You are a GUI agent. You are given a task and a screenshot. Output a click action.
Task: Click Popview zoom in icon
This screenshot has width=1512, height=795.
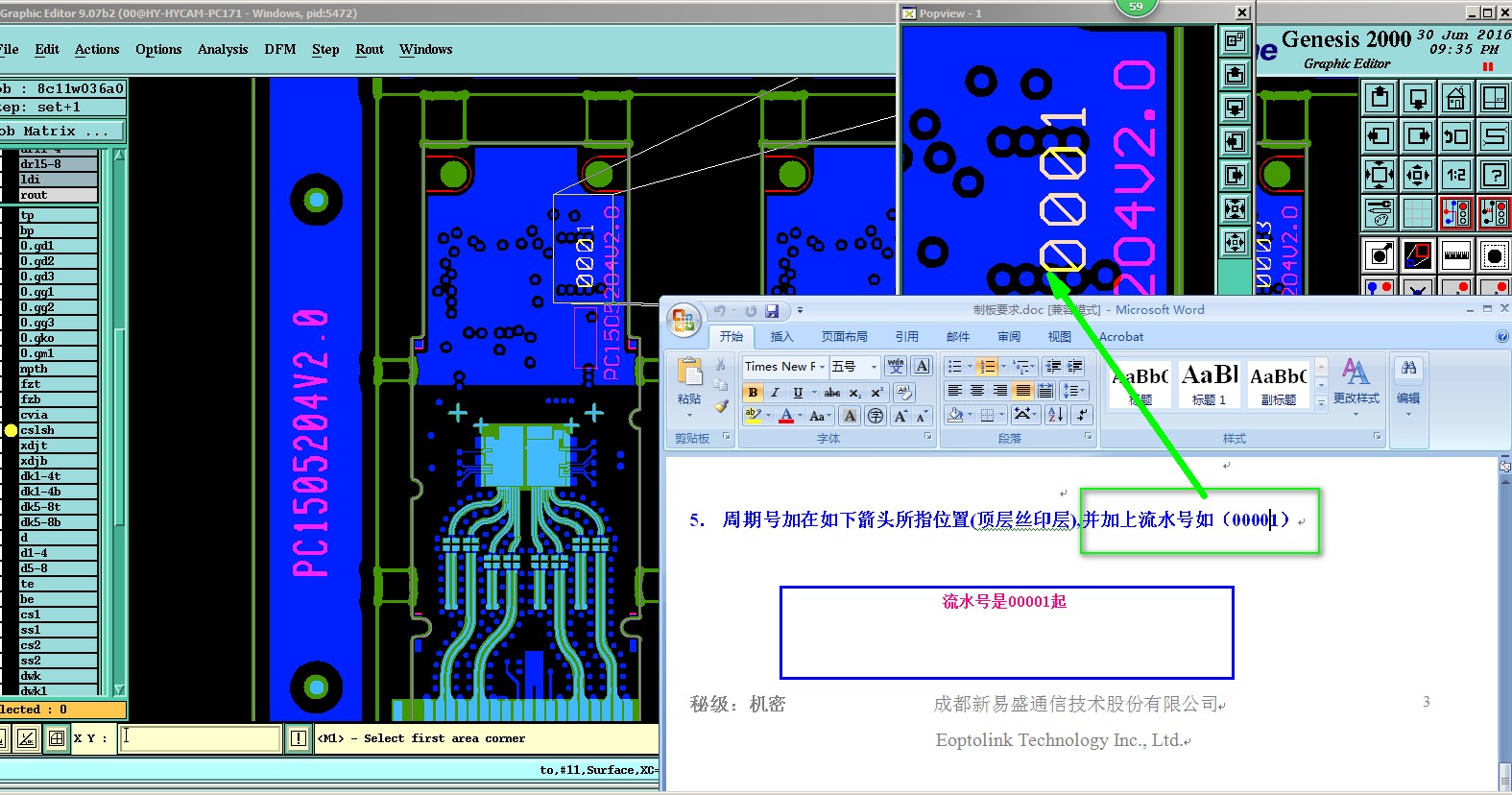[x=1236, y=208]
